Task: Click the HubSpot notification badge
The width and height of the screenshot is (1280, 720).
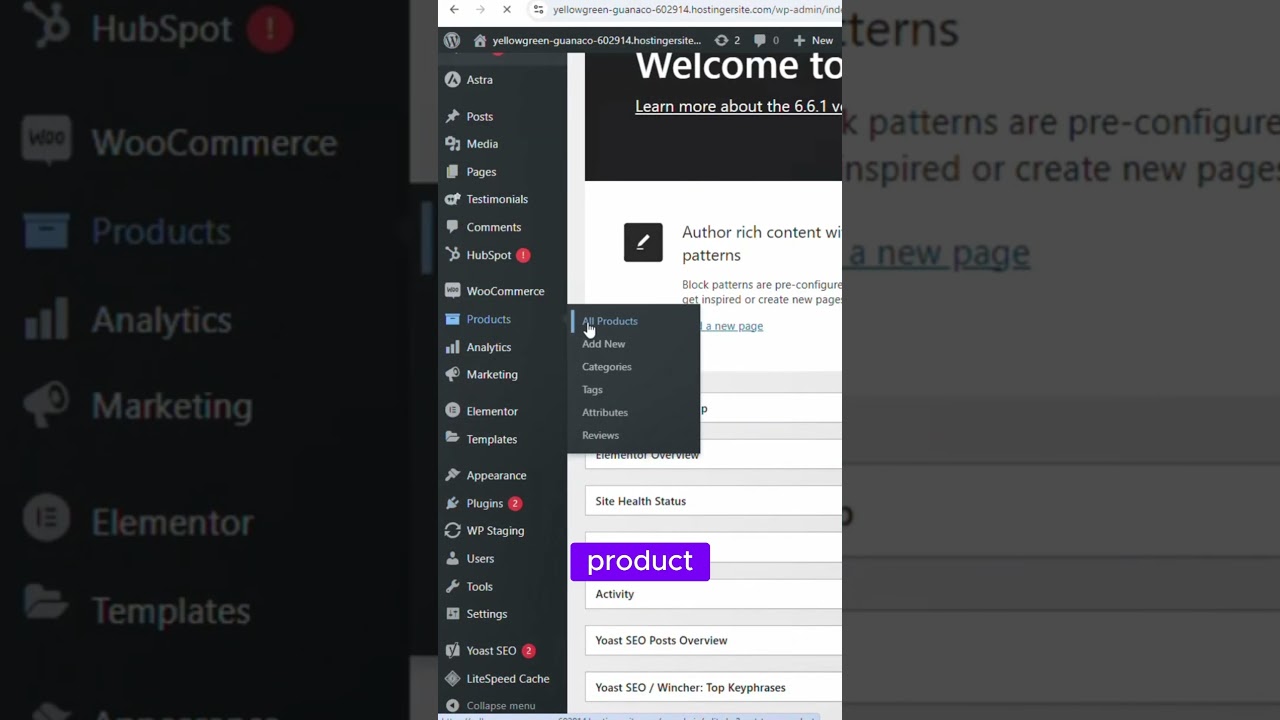Action: [x=523, y=255]
